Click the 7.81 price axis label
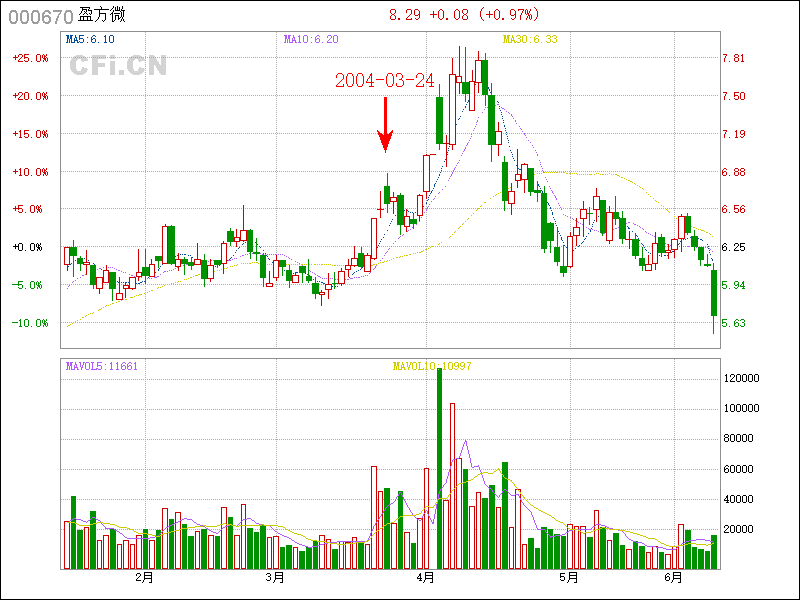Viewport: 800px width, 600px height. [x=733, y=58]
